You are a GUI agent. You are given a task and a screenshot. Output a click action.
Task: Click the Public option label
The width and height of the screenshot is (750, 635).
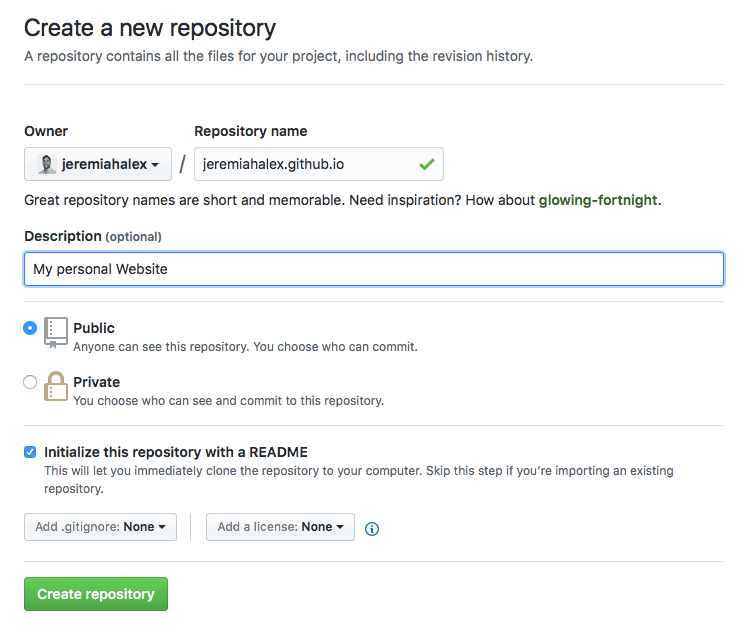pos(94,328)
